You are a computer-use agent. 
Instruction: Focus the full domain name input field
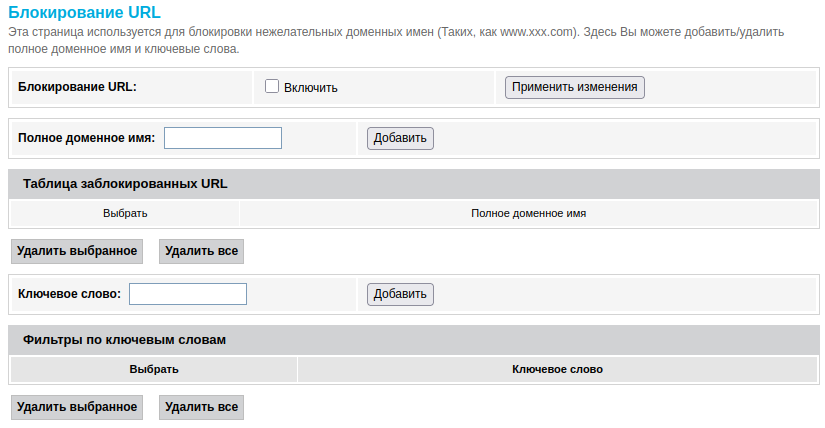click(223, 138)
